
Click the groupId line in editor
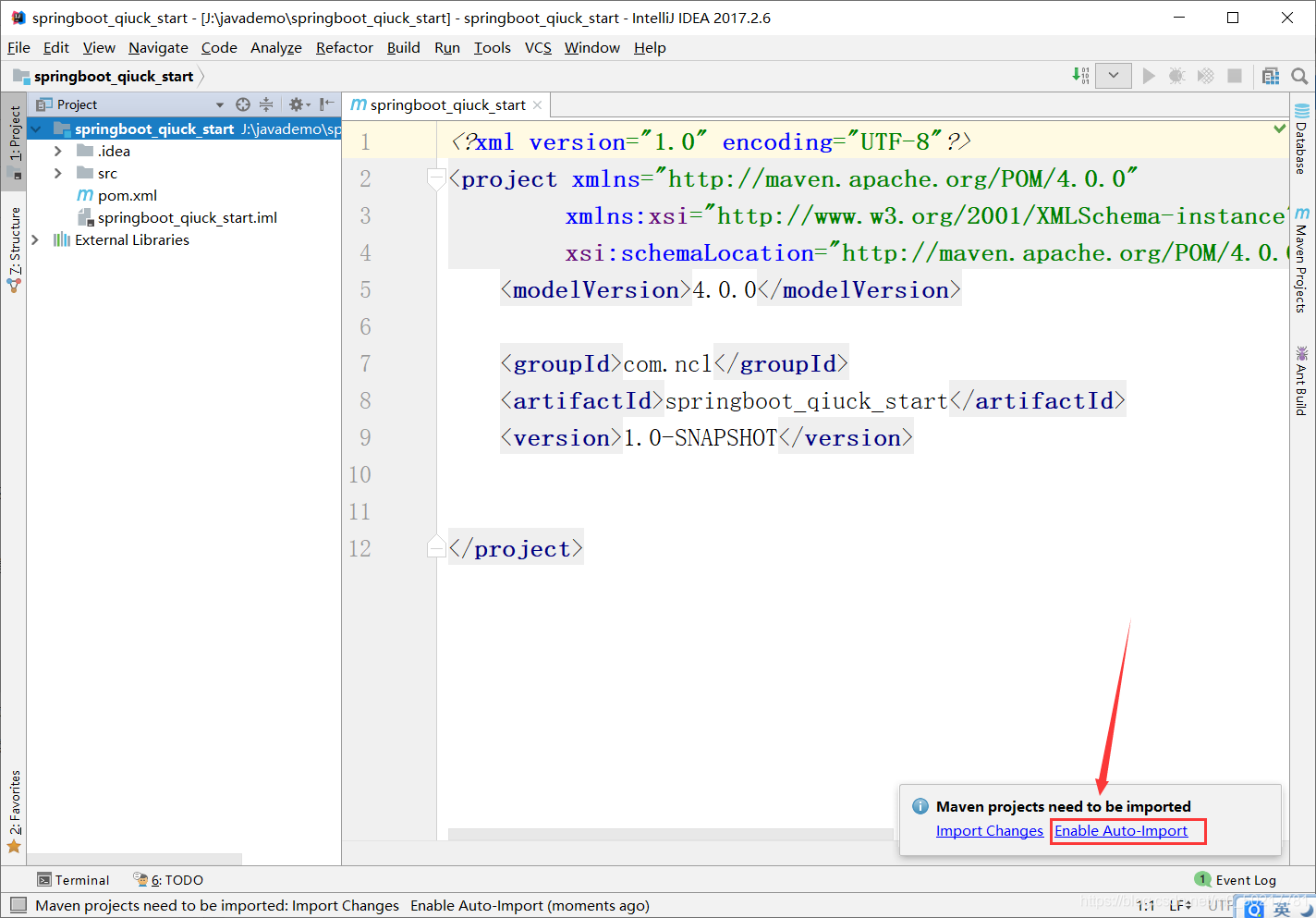[674, 363]
